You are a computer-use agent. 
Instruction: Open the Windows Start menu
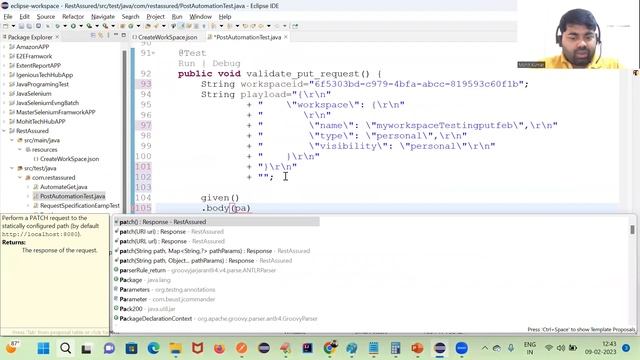43,348
